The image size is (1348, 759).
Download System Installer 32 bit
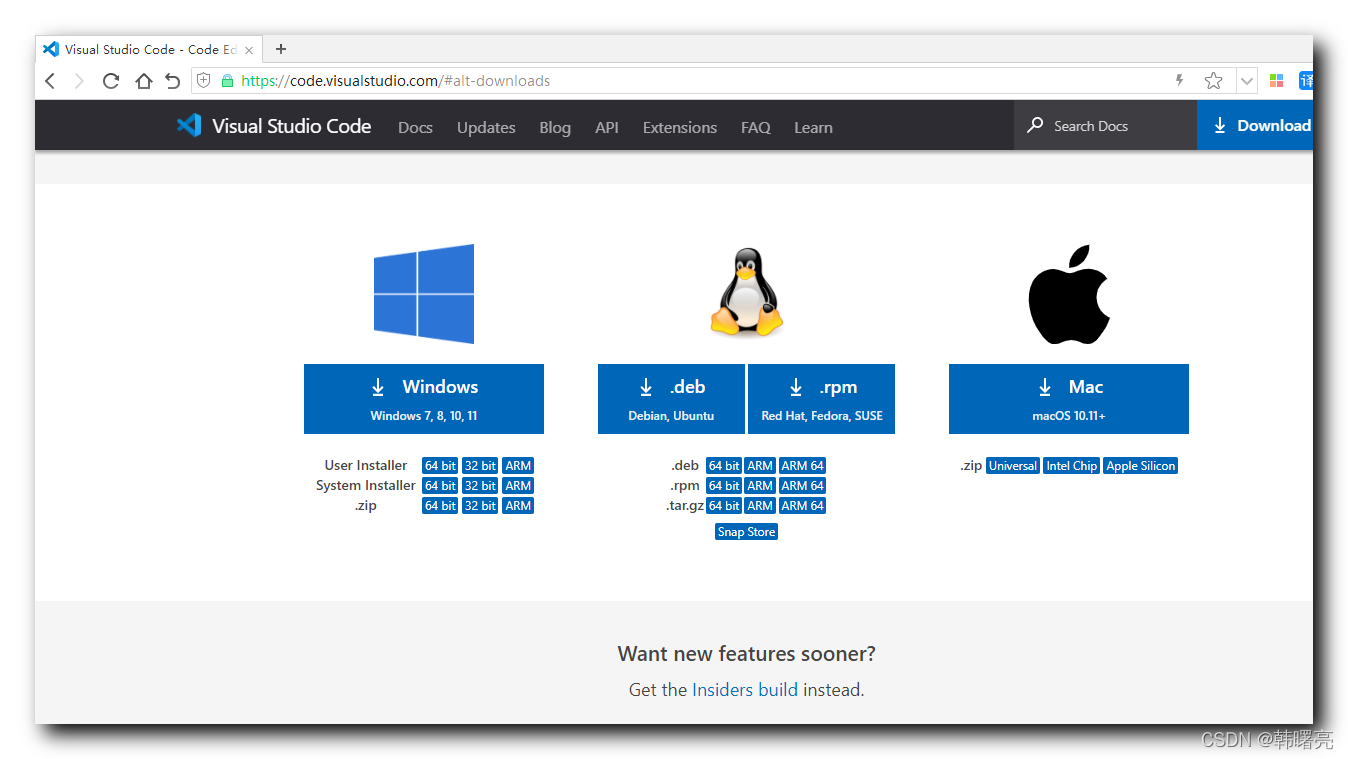click(480, 486)
